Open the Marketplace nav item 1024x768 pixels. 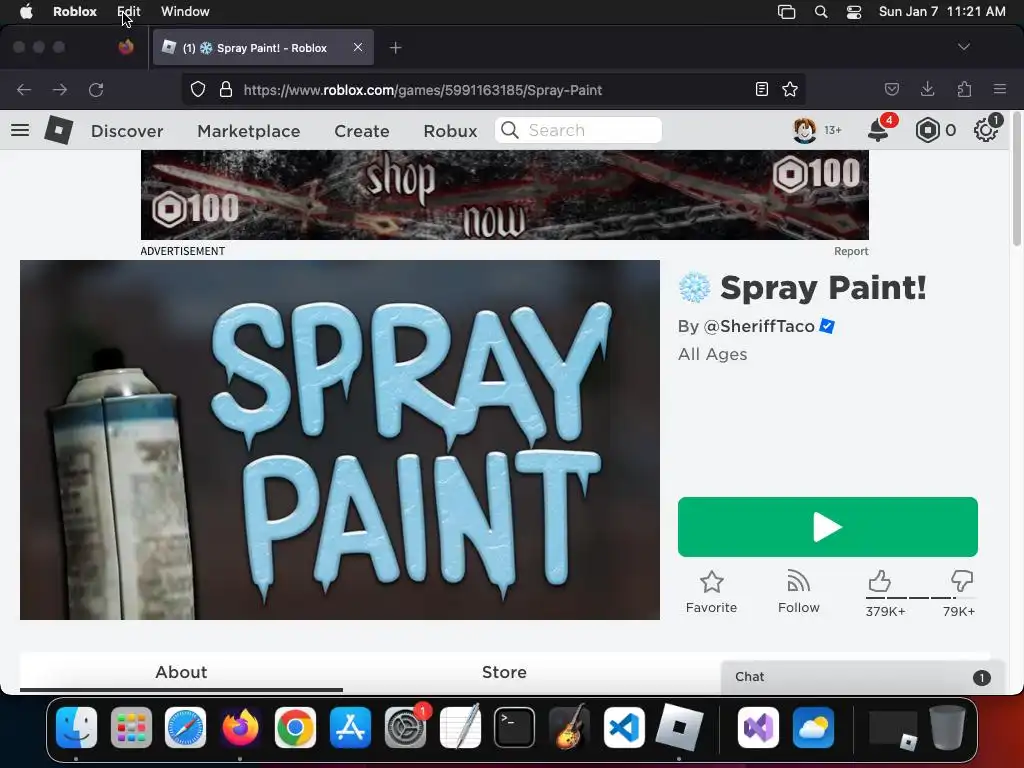pos(249,131)
